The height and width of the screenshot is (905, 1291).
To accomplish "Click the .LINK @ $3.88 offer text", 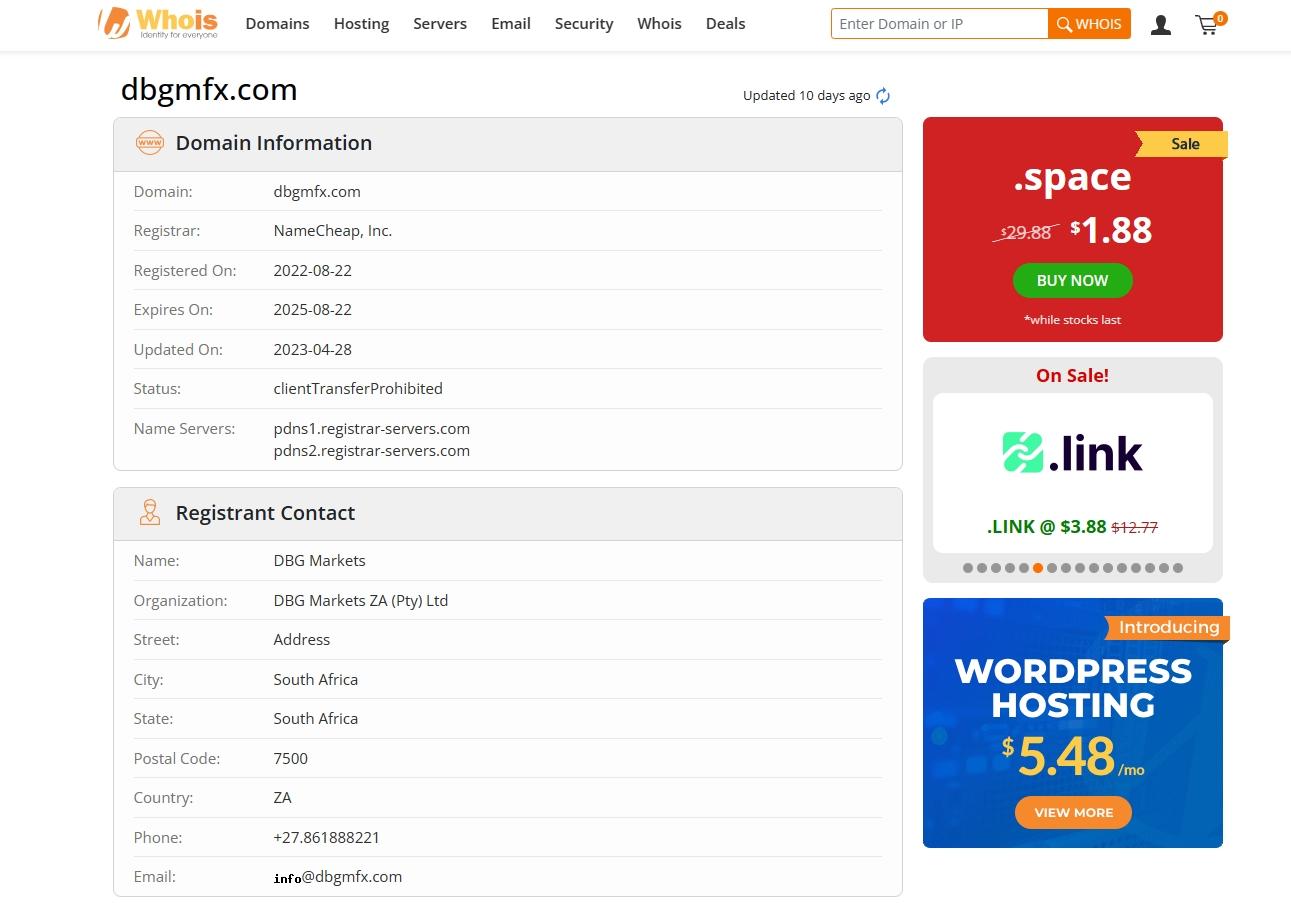I will [1046, 527].
